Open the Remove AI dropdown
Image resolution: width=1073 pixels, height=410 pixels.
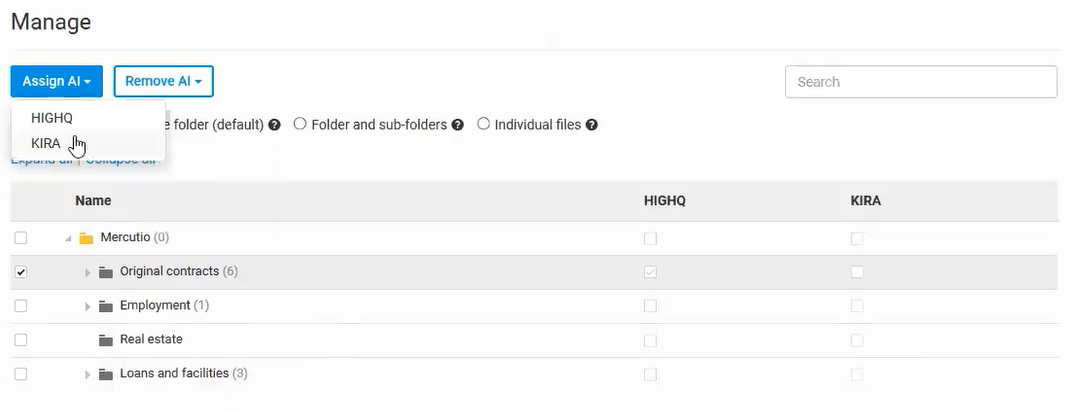click(163, 82)
